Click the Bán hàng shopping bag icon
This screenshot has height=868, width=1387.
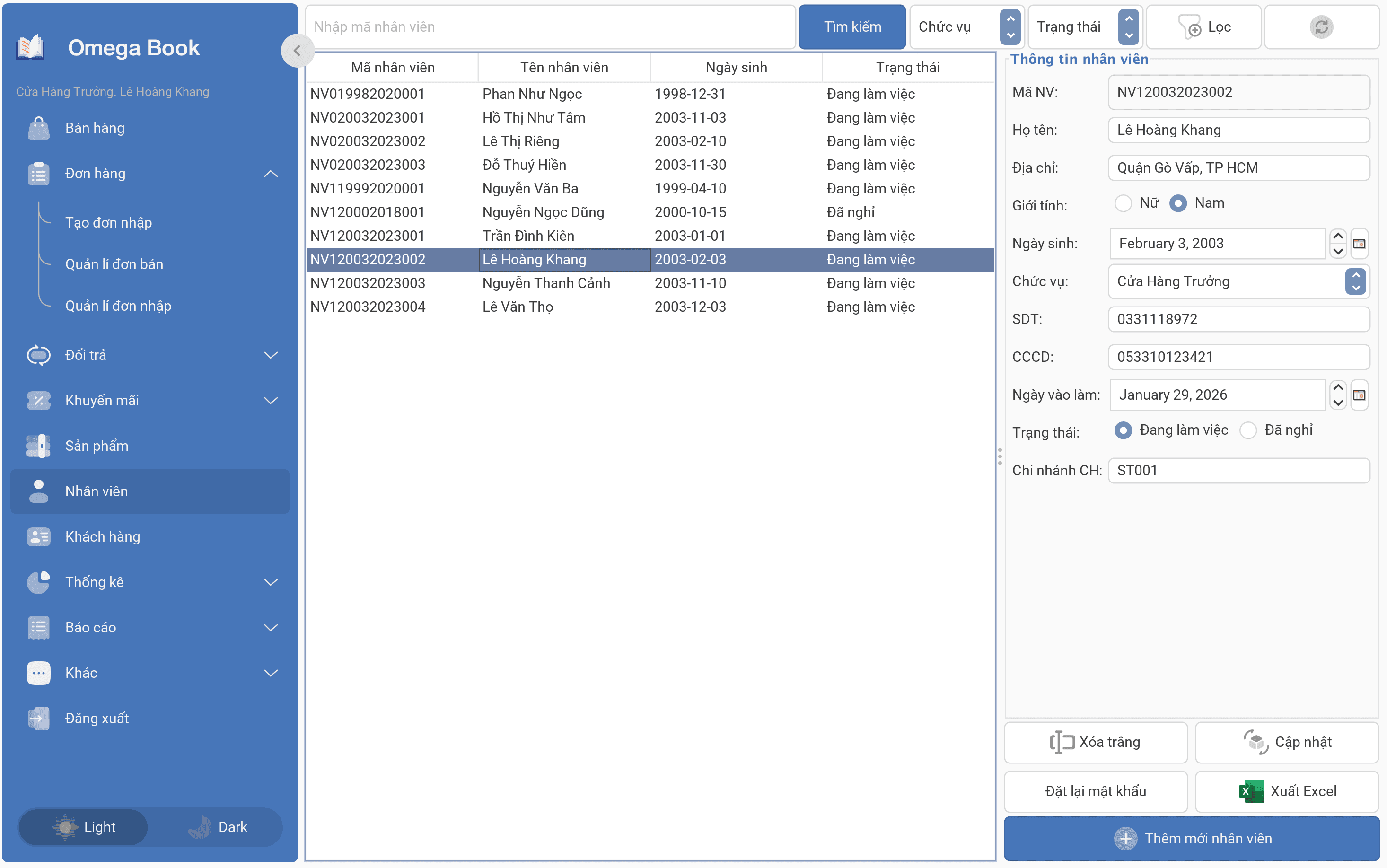click(38, 128)
